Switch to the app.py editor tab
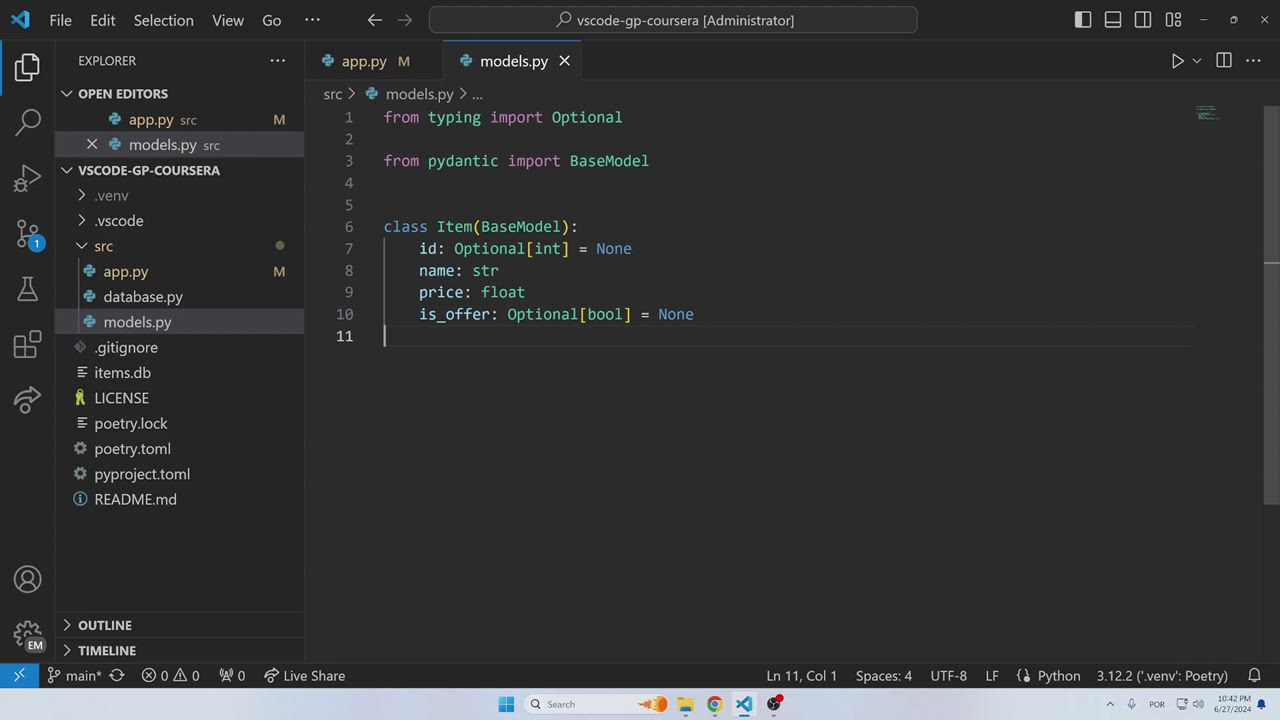Screen dimensions: 1280x720 364,61
